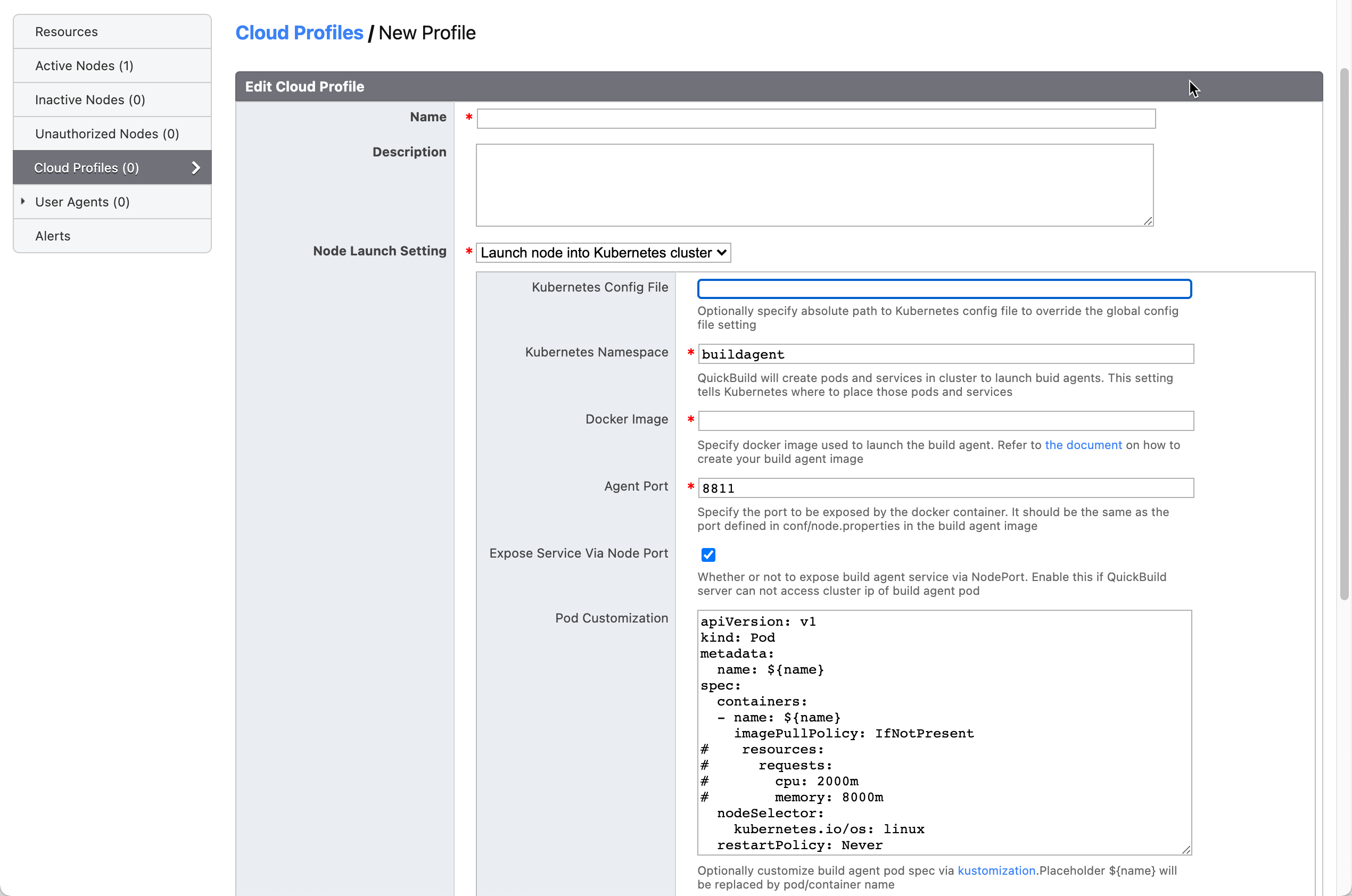Screen dimensions: 1352x896
Task: Click the page vertical scrollbar
Action: [x=1344, y=334]
